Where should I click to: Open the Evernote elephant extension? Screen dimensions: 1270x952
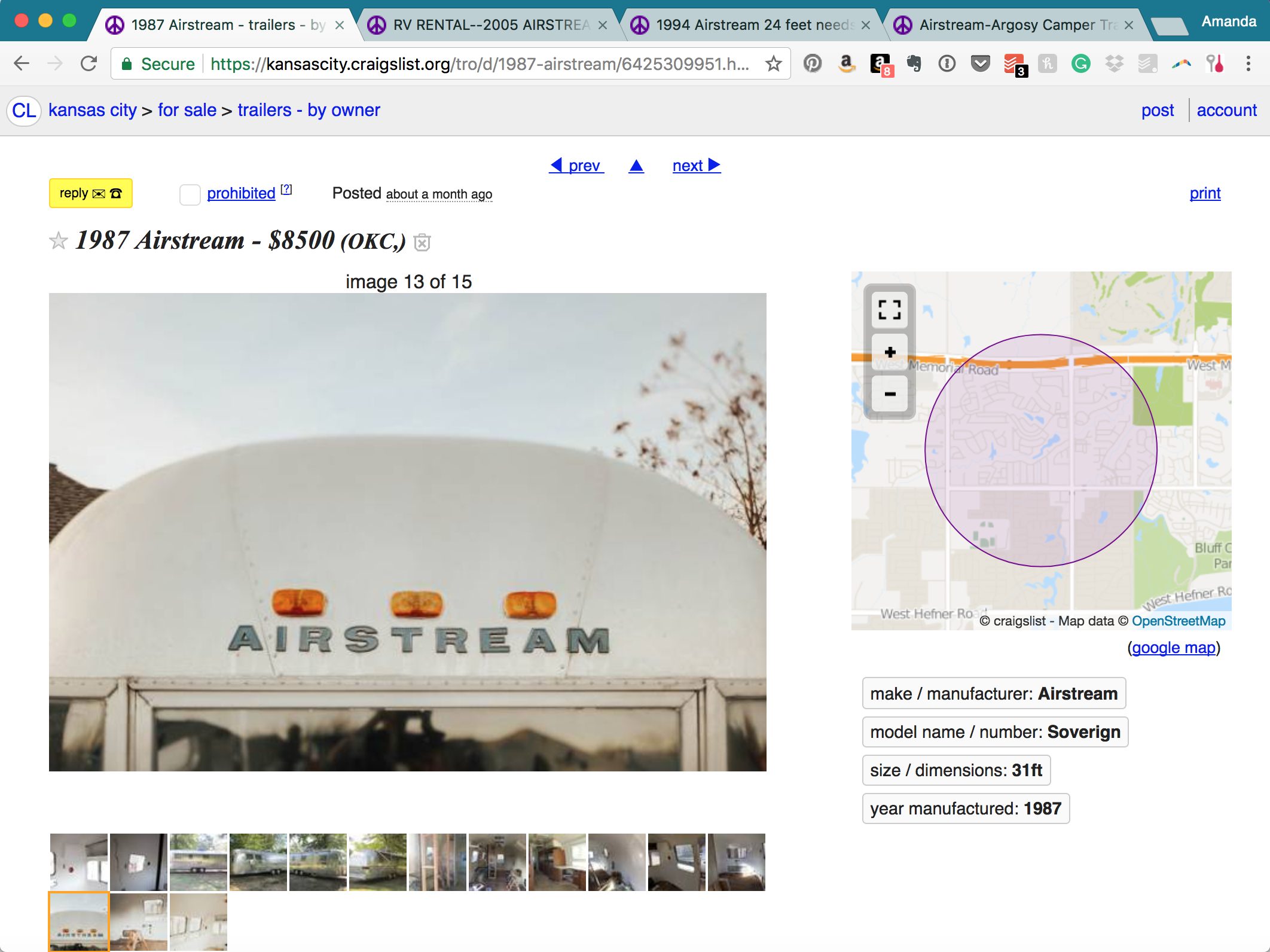coord(914,63)
